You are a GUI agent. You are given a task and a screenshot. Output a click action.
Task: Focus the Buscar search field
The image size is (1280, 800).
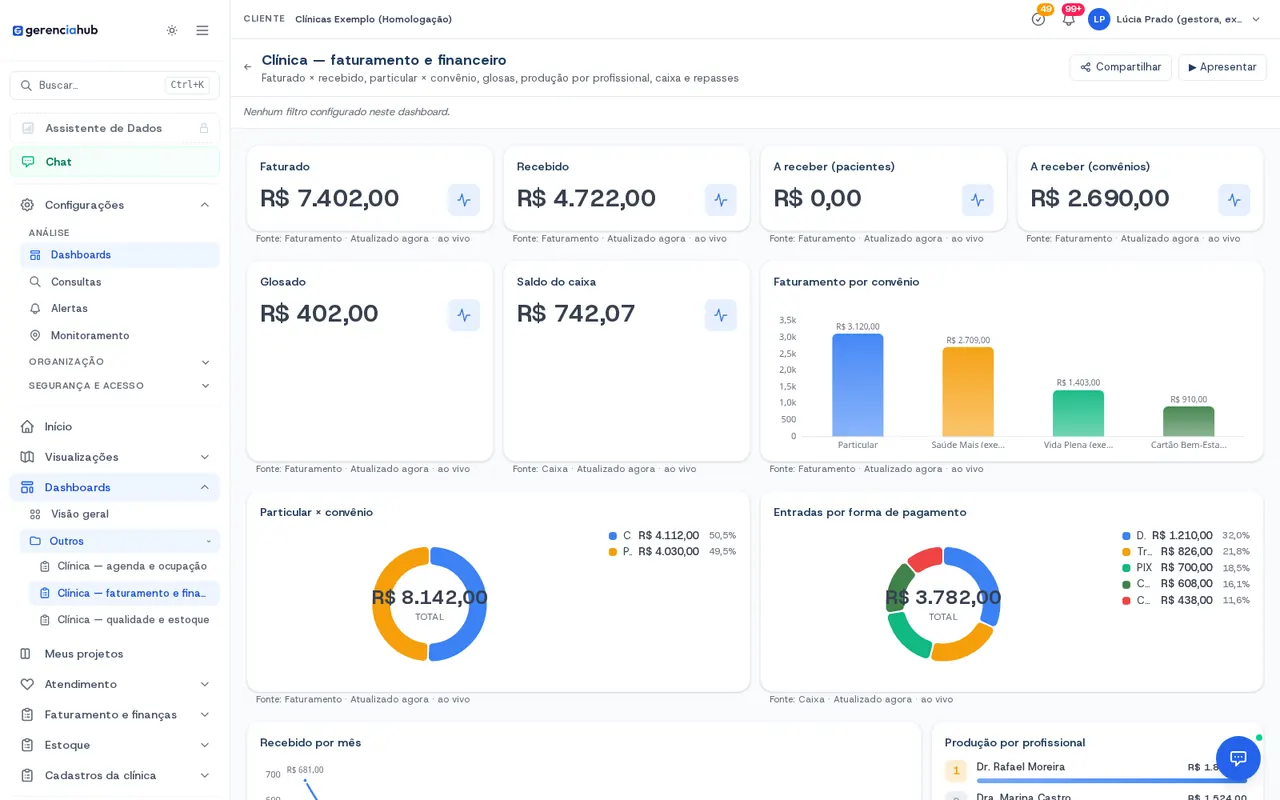coord(115,85)
